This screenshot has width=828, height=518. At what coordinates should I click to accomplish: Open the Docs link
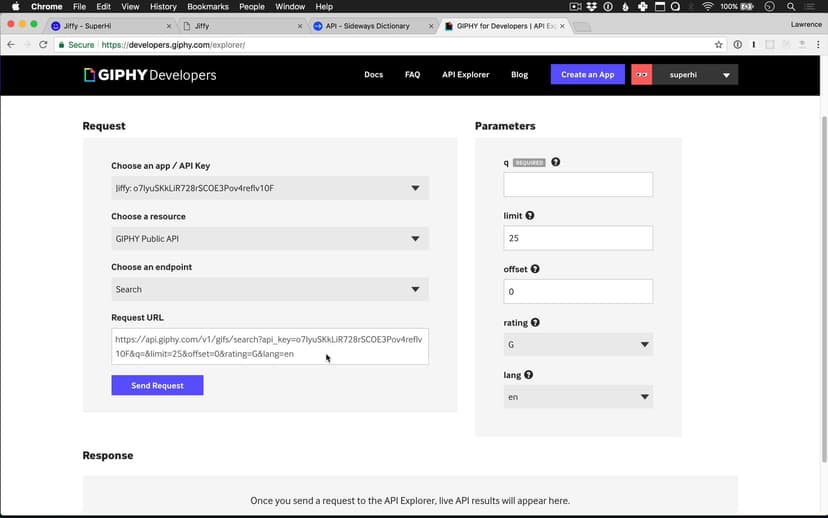[373, 74]
